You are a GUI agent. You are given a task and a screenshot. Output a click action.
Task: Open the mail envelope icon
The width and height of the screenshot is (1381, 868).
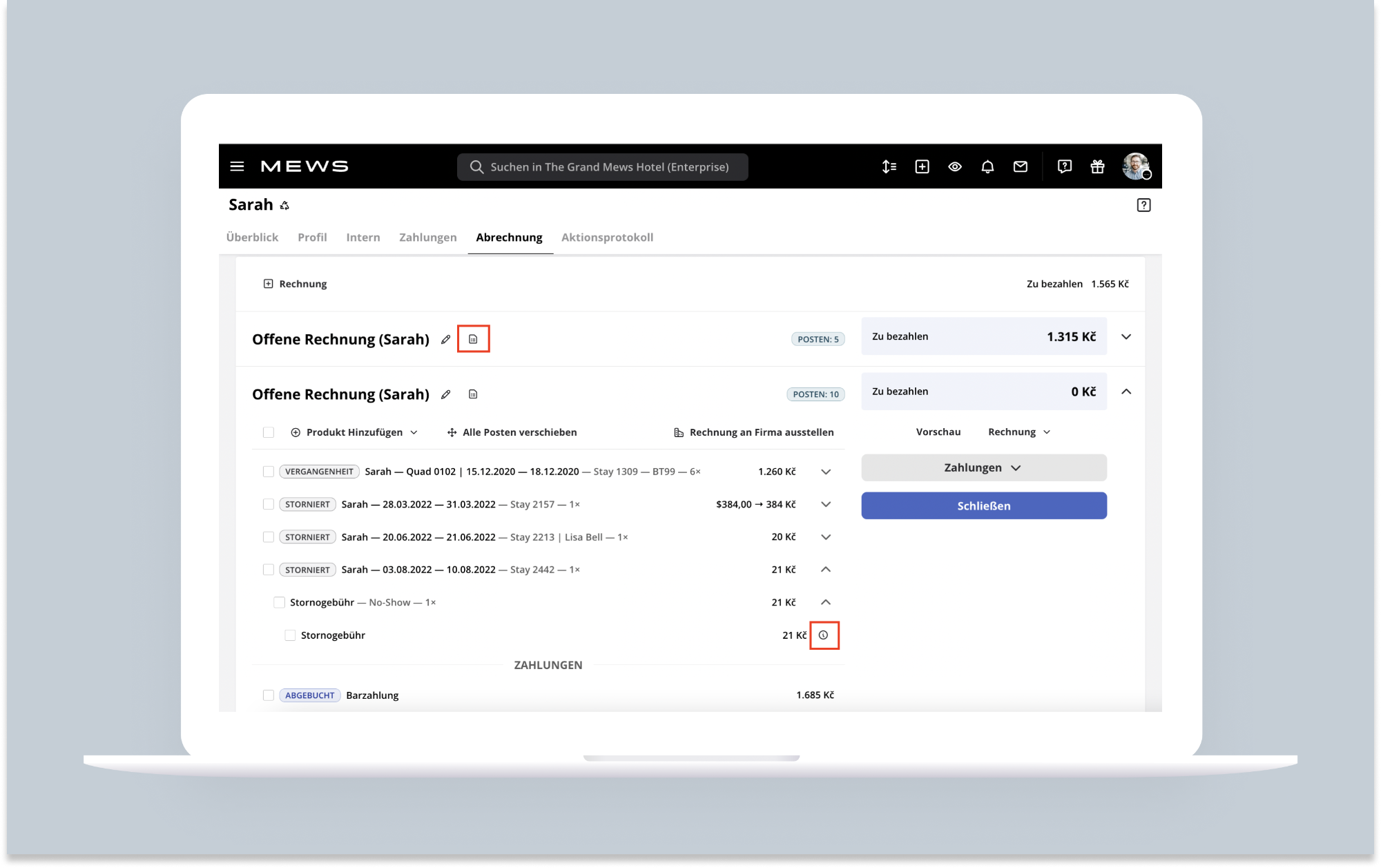click(1020, 166)
